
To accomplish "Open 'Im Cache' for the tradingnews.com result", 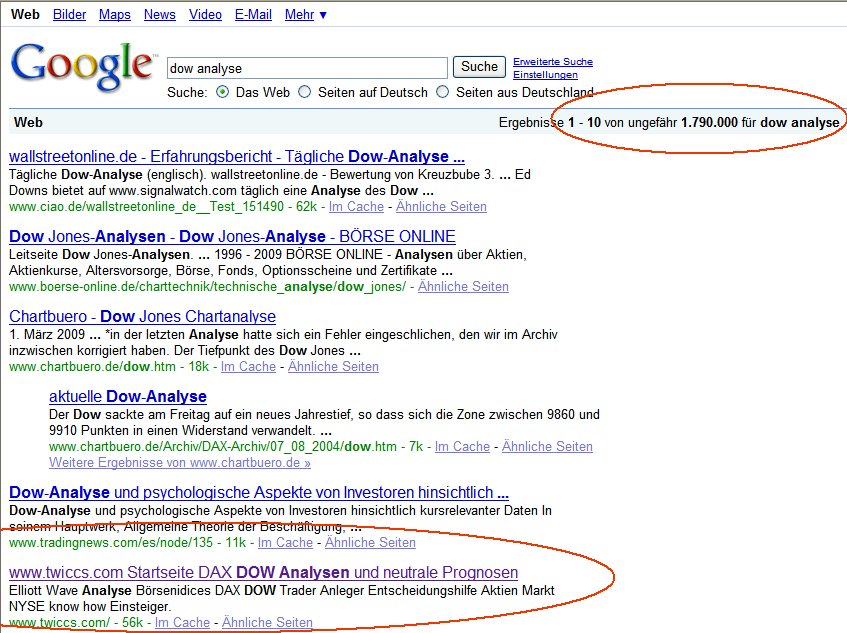I will coord(285,543).
